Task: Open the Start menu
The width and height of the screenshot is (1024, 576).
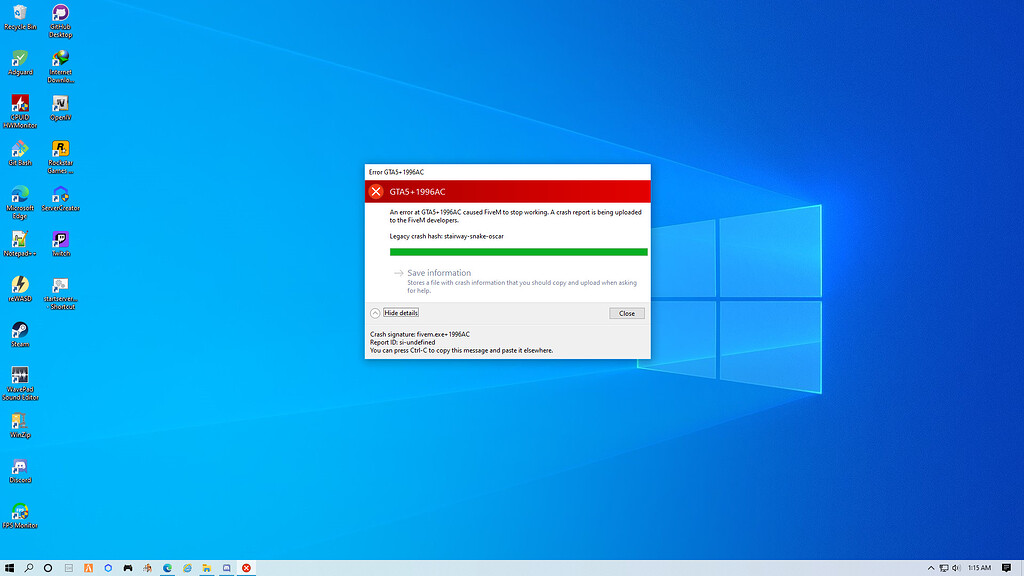Action: click(x=10, y=567)
